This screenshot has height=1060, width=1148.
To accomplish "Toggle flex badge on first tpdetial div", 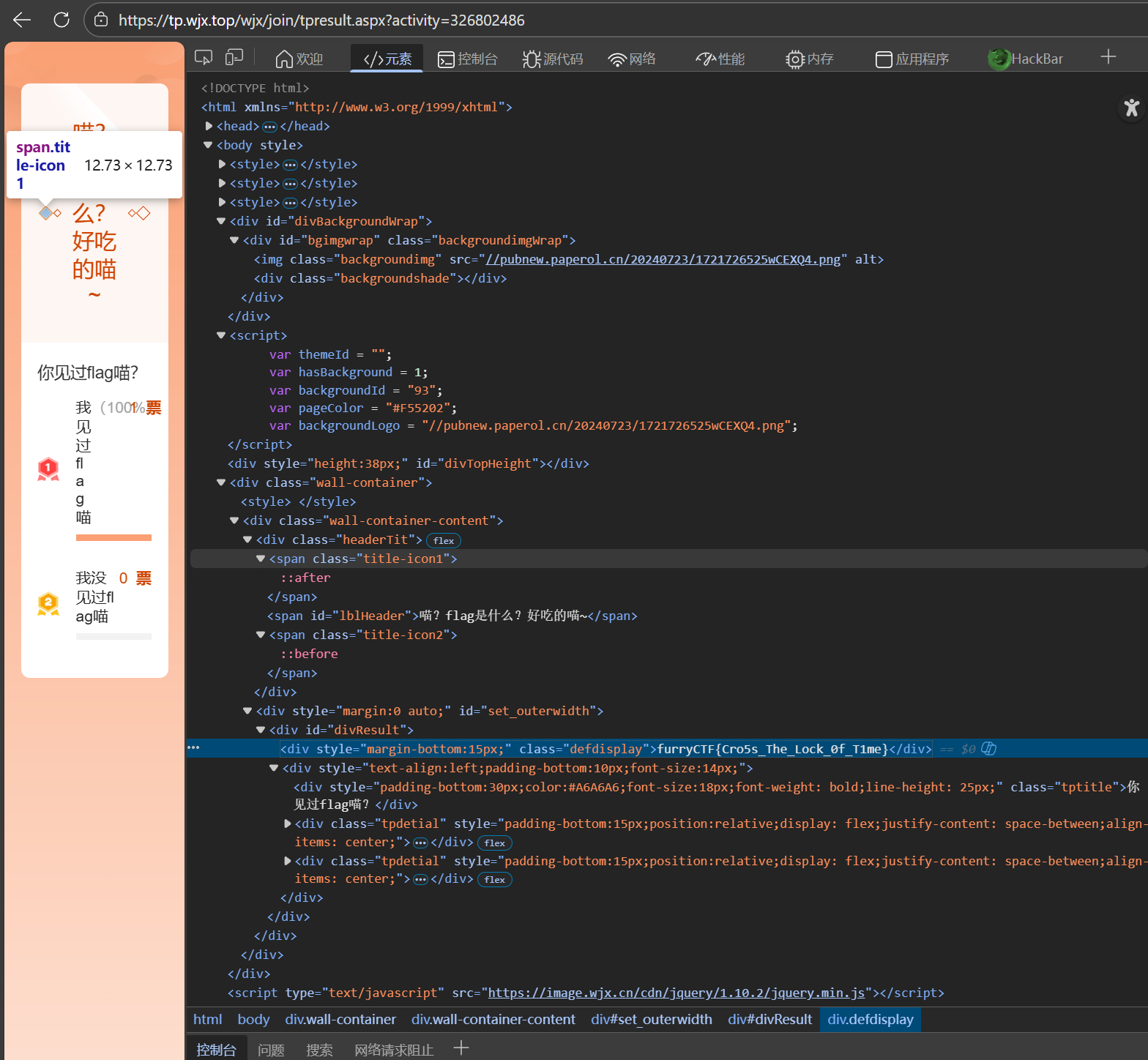I will coord(495,843).
